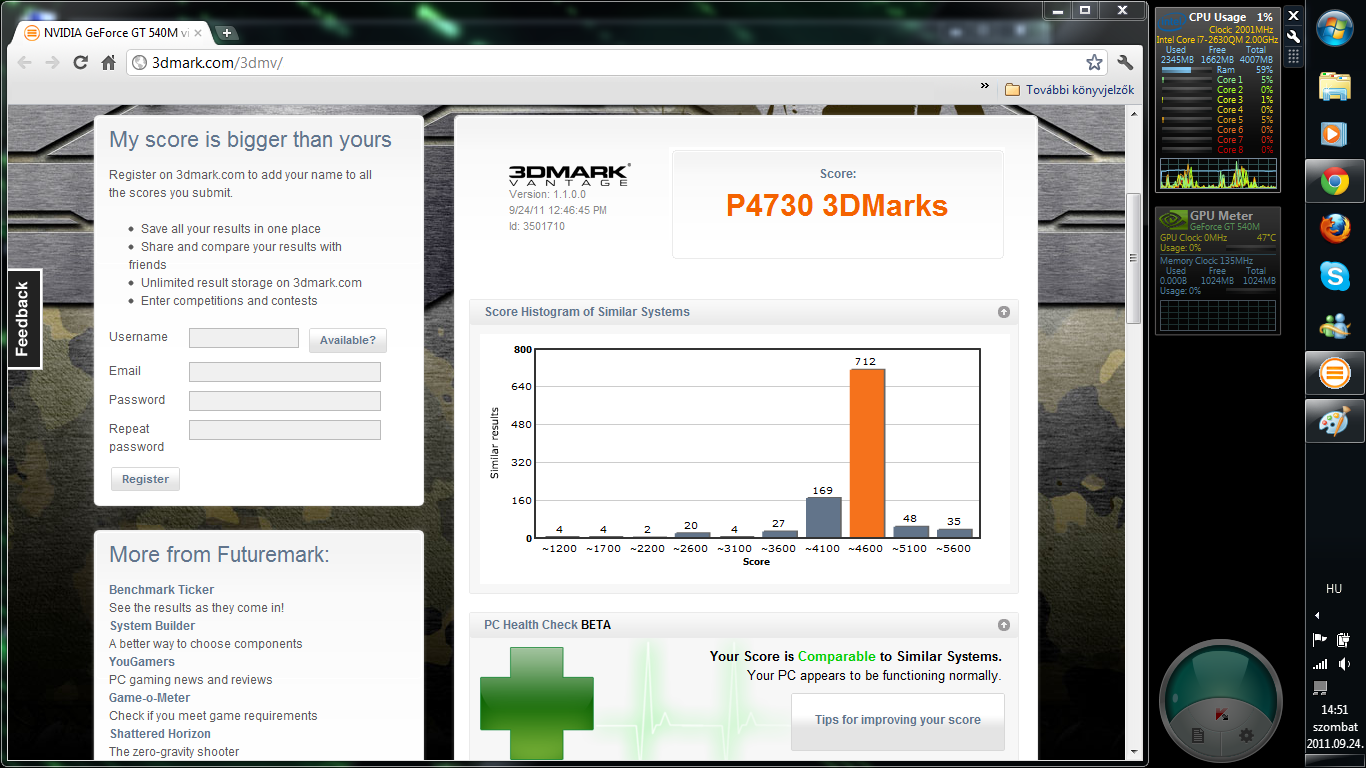
Task: Click CPU usage history graph in gadget
Action: coord(1218,172)
